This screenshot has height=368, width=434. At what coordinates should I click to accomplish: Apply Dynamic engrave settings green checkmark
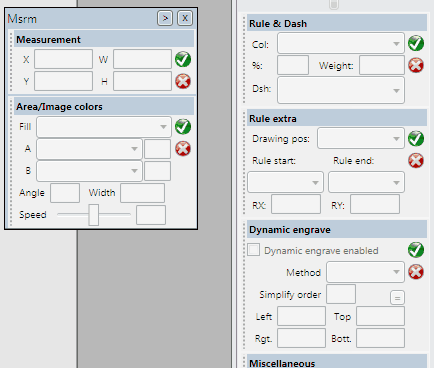click(416, 250)
